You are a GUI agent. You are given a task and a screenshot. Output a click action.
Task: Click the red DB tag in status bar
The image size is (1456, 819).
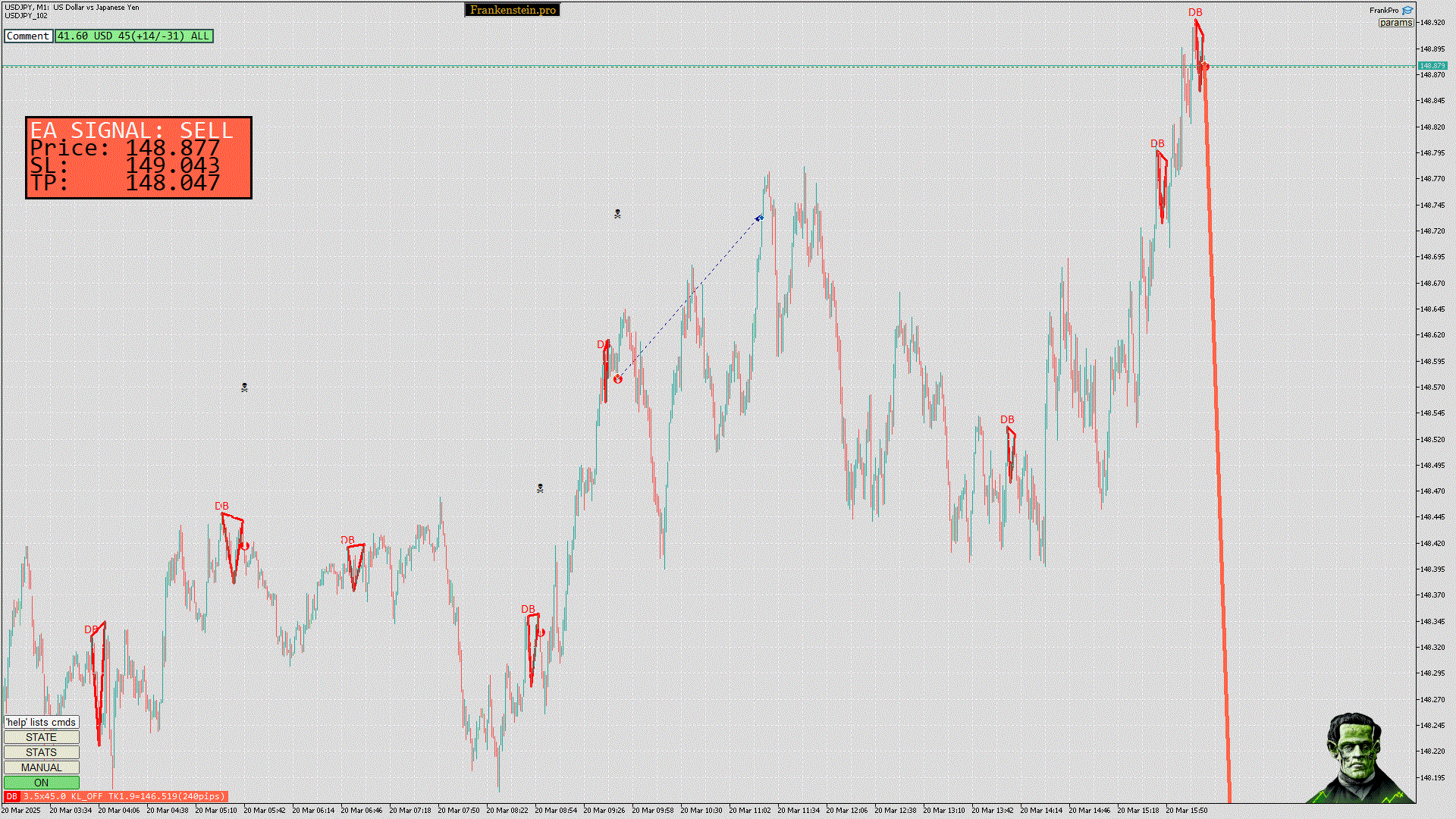(11, 796)
